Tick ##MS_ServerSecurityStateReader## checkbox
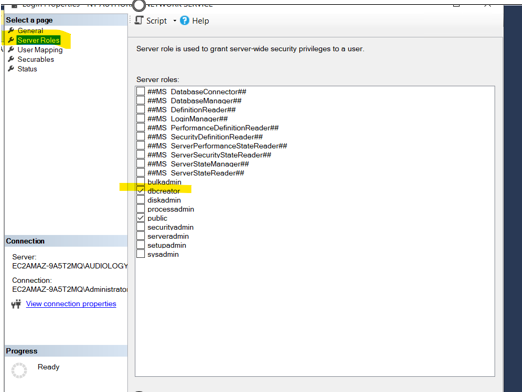Screen dimensions: 522x392 point(141,155)
